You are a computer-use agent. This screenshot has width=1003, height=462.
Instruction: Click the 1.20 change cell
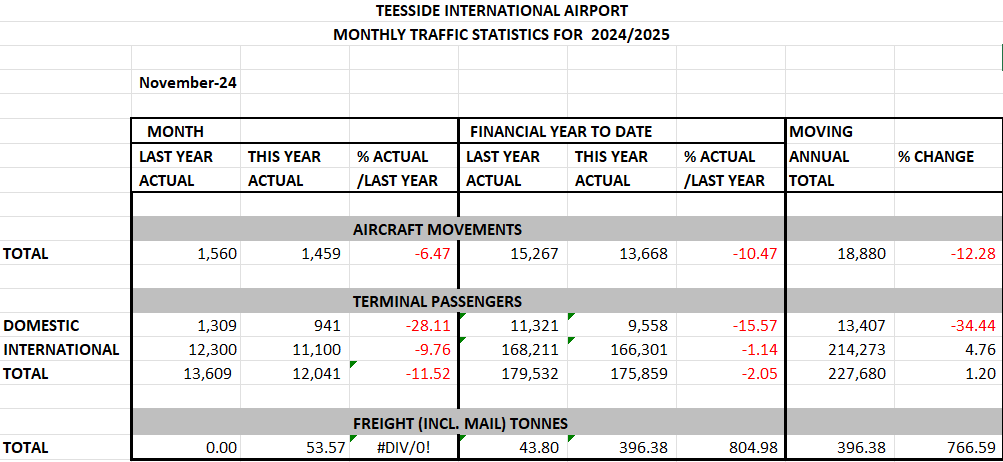[x=947, y=374]
